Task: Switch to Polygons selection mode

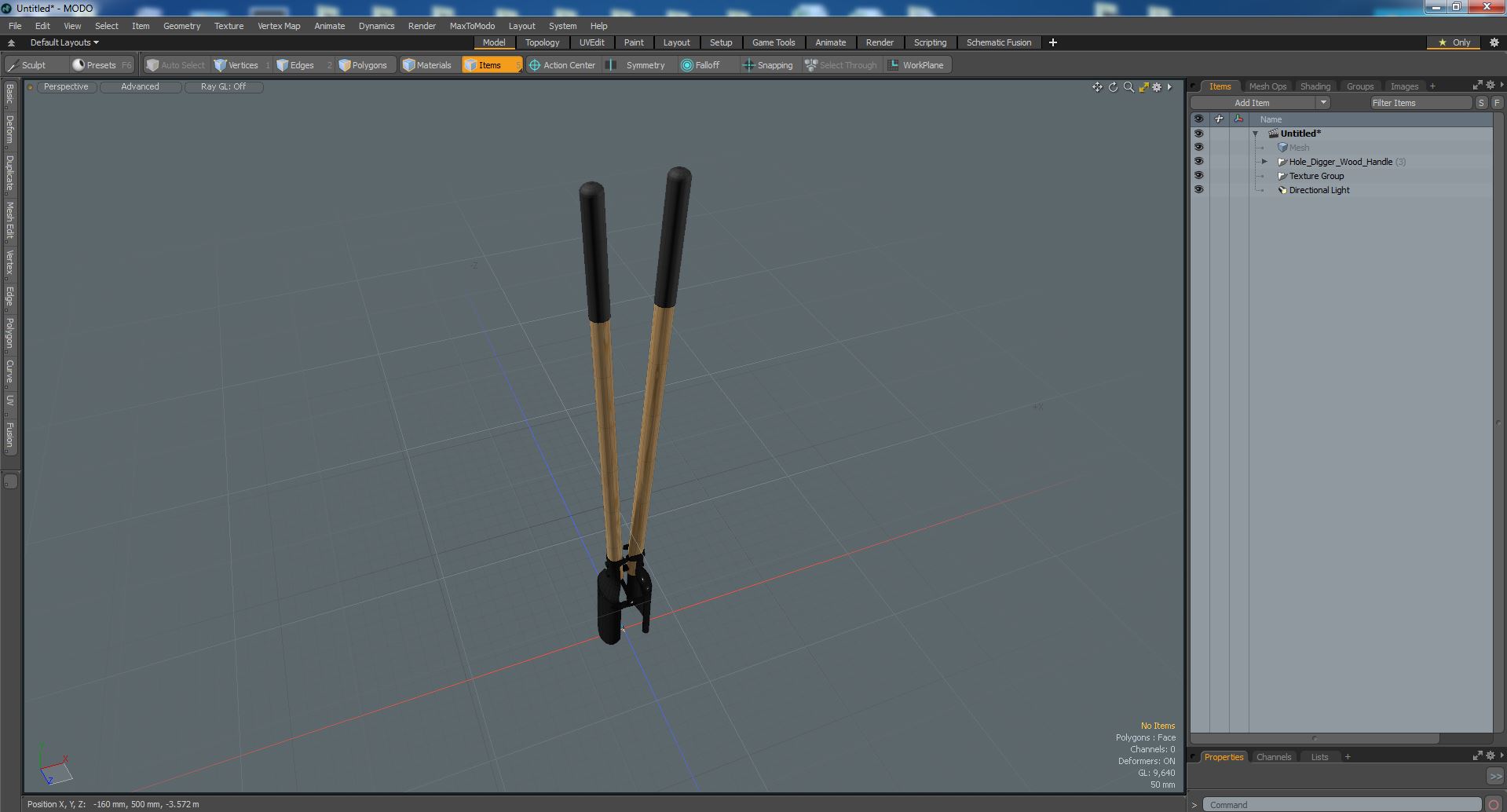Action: coord(364,65)
